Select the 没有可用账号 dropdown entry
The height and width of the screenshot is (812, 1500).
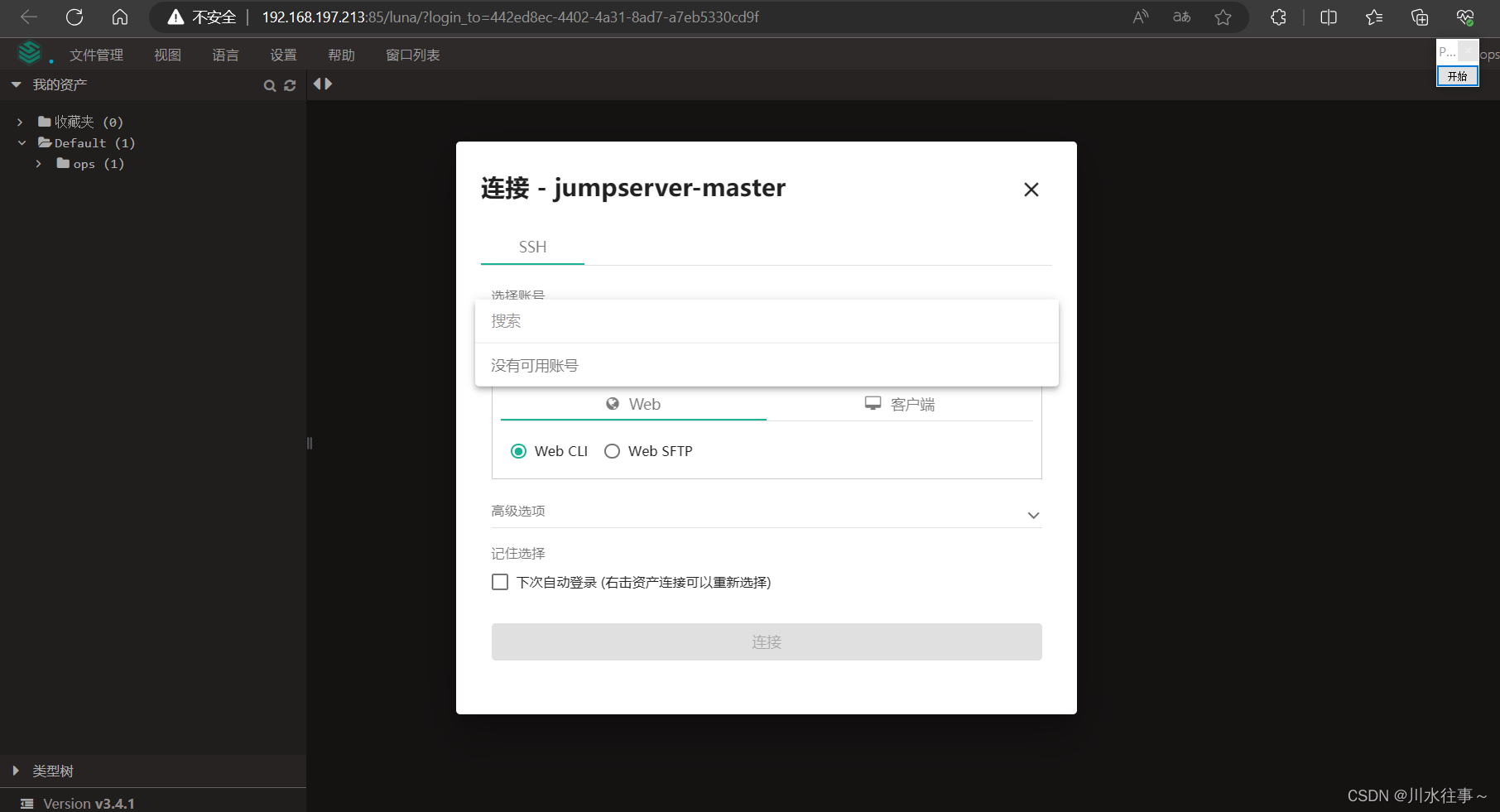767,365
